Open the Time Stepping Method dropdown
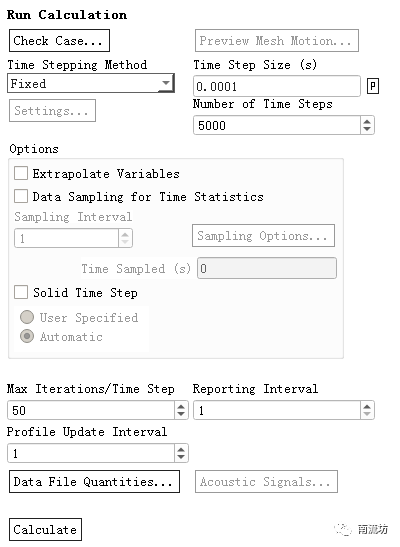 tap(91, 83)
